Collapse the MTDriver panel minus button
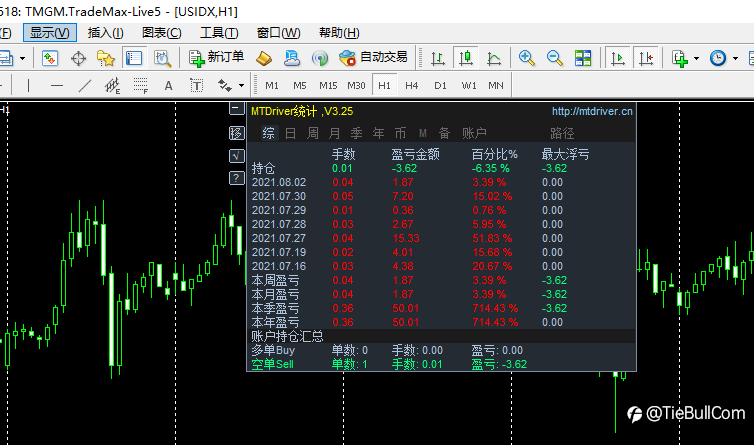754x445 pixels. click(x=237, y=109)
